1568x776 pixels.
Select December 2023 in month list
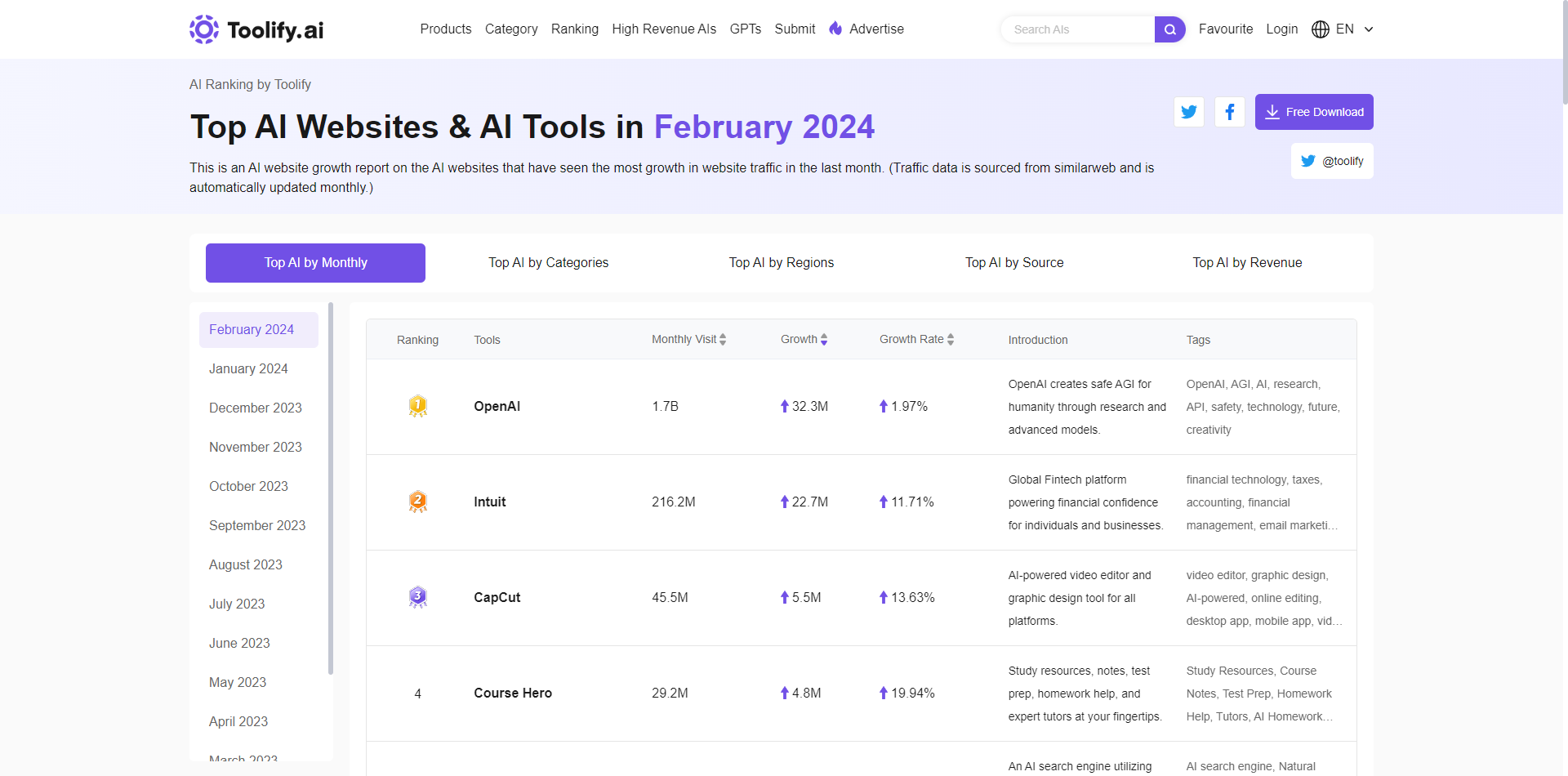tap(259, 408)
